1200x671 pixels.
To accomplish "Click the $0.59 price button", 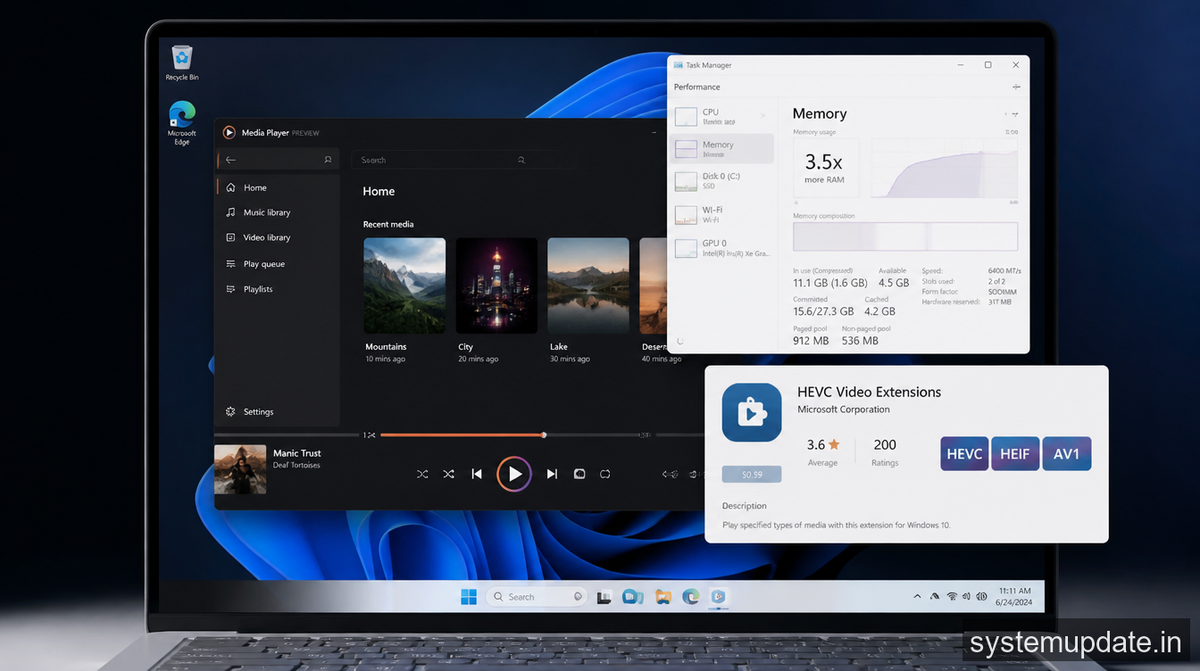I will (x=752, y=474).
